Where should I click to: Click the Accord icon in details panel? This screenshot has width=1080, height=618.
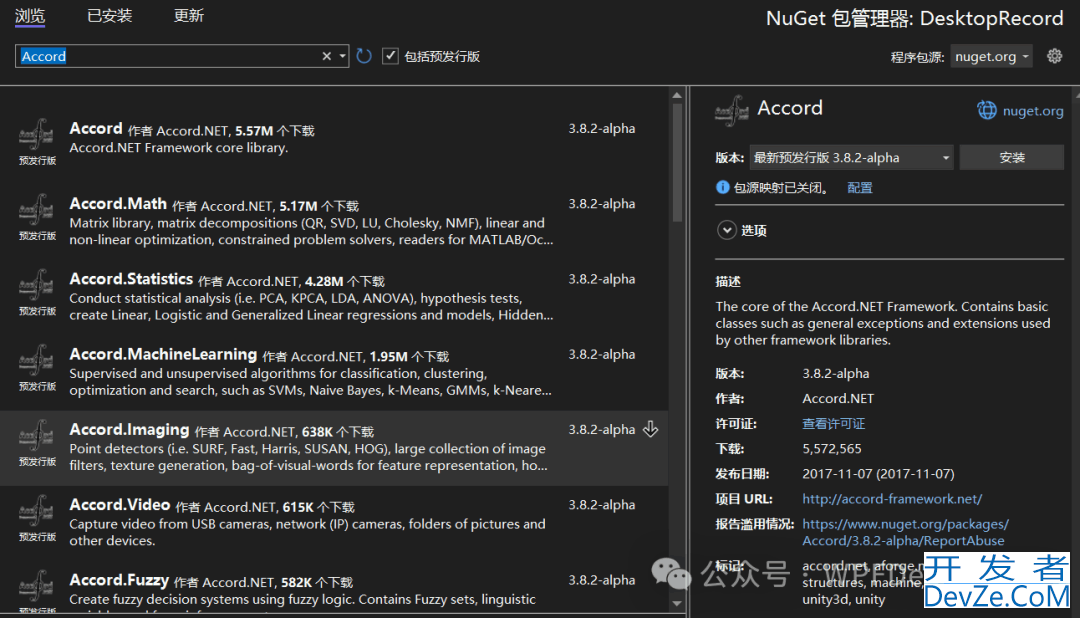tap(731, 111)
